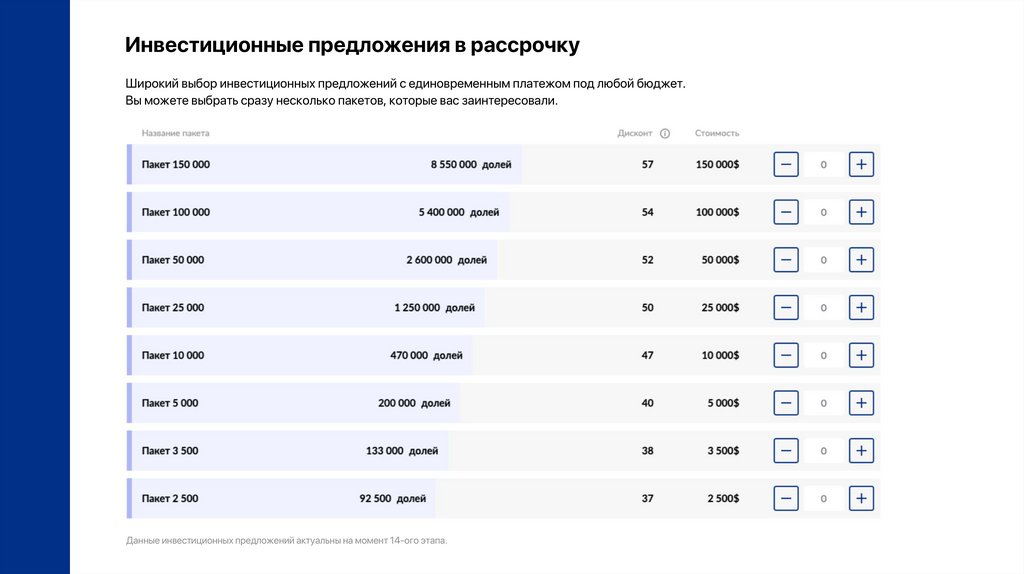Increase quantity for Пакет 150 000
This screenshot has height=574, width=1024.
coord(861,164)
